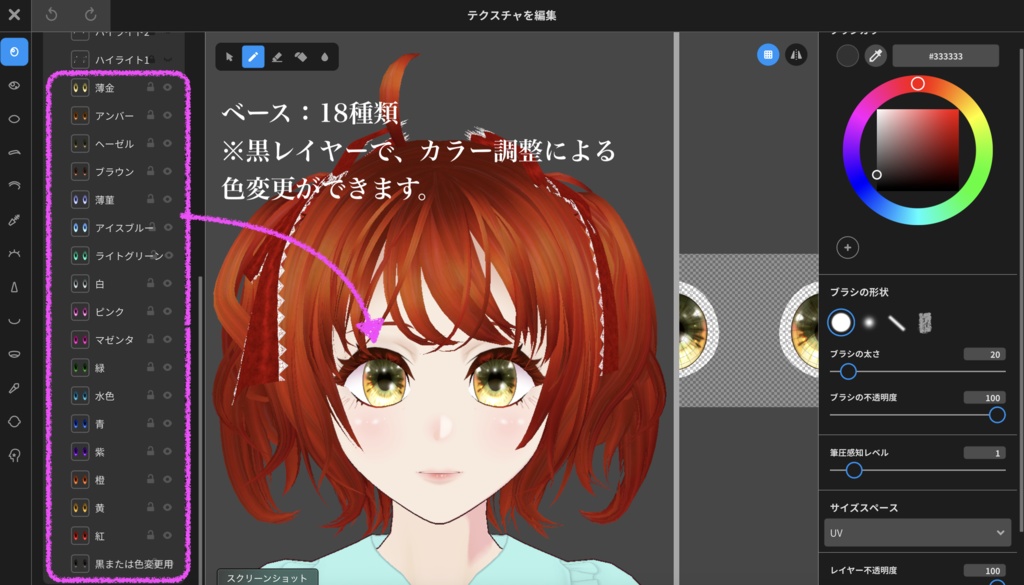
Task: Choose the arrow selection tool
Action: pos(228,56)
